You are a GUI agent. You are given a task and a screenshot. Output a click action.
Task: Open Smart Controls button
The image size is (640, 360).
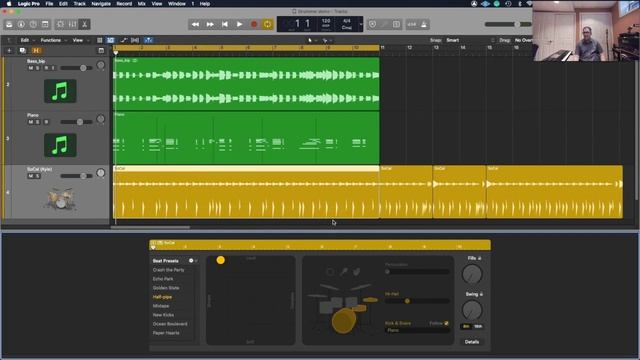60,24
